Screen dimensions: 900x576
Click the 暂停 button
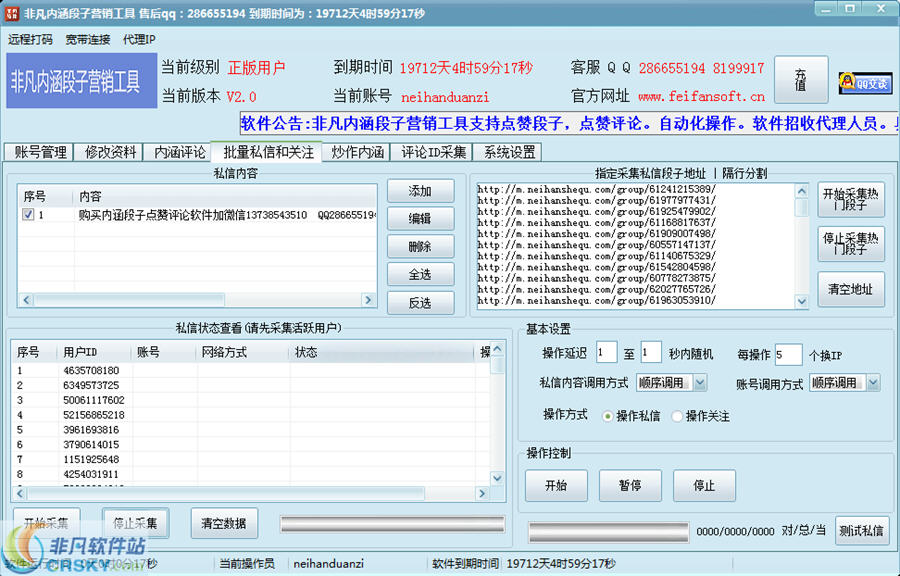click(x=630, y=485)
